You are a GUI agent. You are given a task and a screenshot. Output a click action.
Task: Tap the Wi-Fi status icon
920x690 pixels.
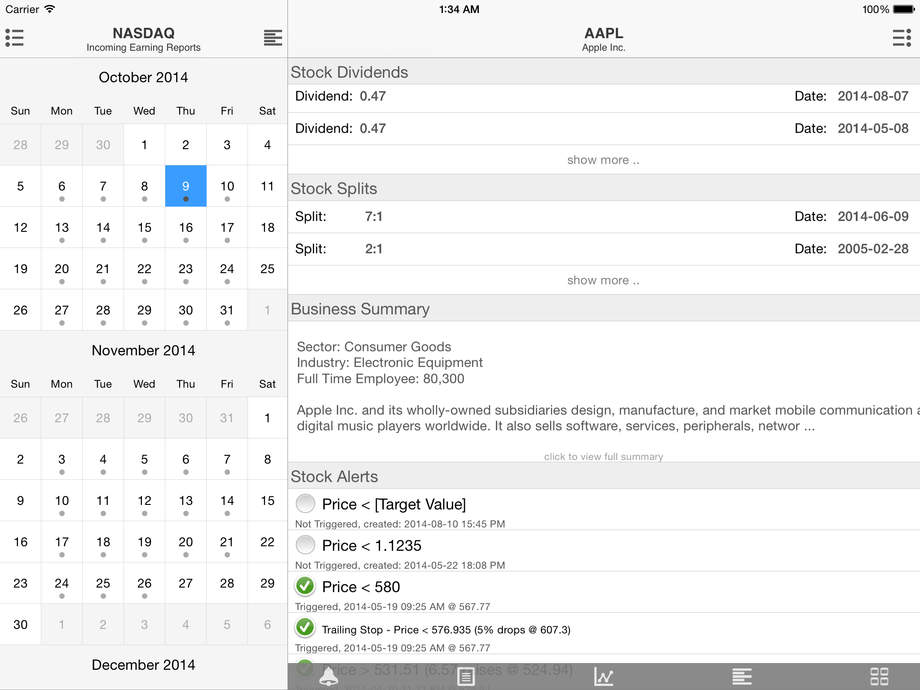[x=50, y=9]
